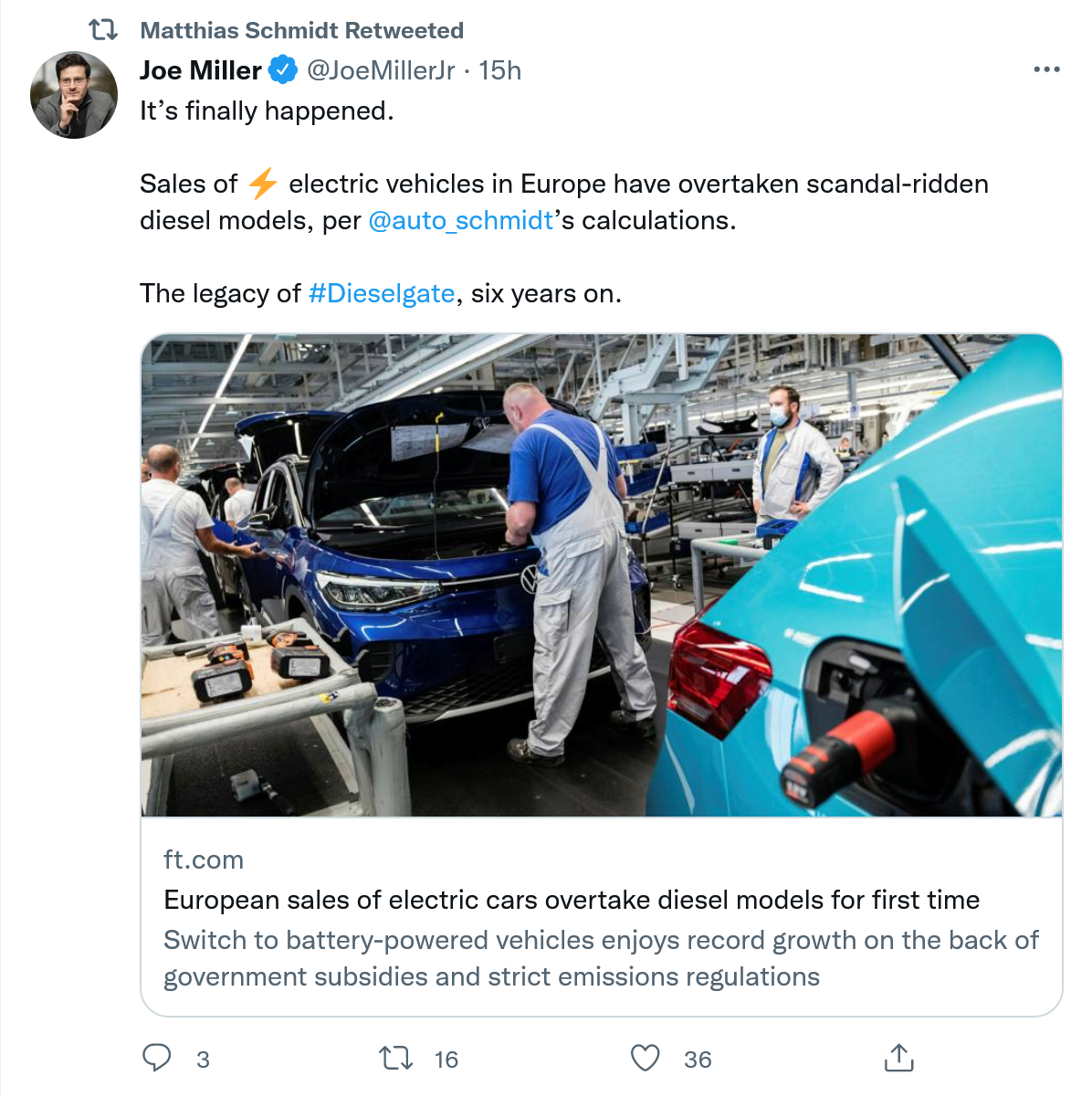Screen dimensions: 1092x1097
Task: Click the 15h timestamp
Action: [500, 70]
